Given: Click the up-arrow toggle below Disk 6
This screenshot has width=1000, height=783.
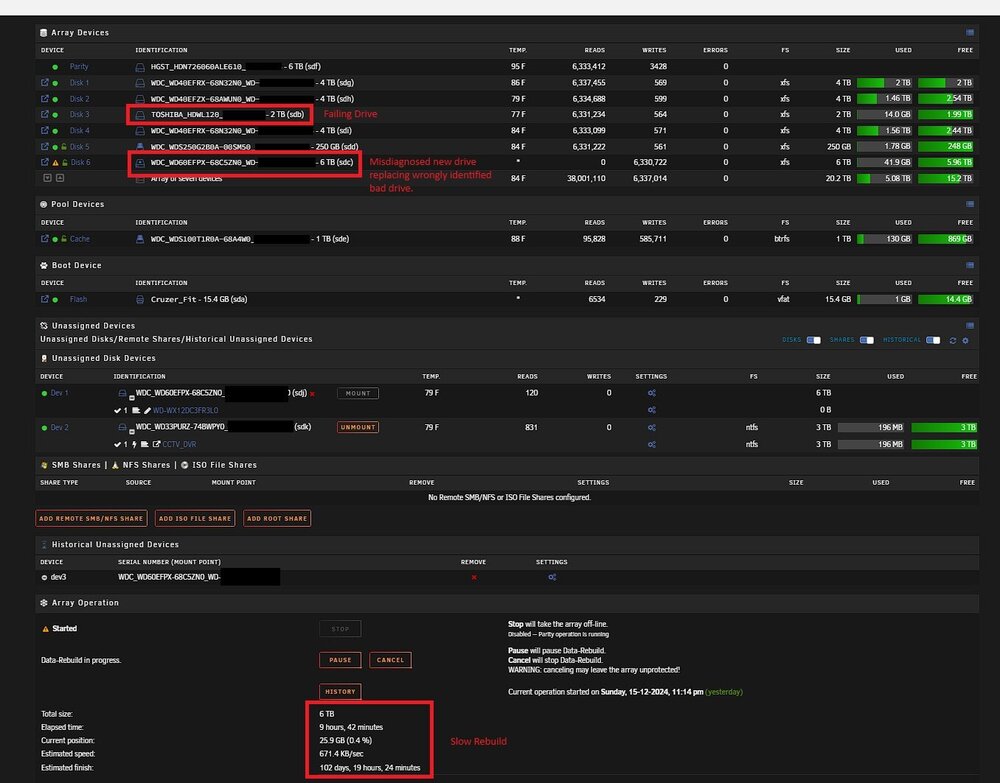Looking at the screenshot, I should click(x=59, y=178).
